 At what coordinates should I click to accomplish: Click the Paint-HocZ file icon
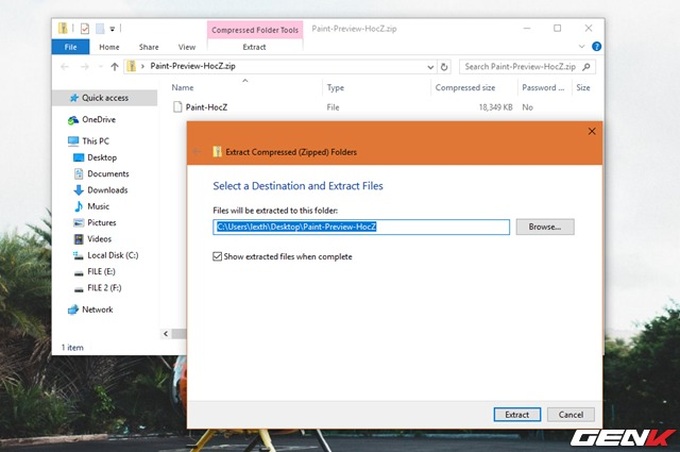point(177,106)
